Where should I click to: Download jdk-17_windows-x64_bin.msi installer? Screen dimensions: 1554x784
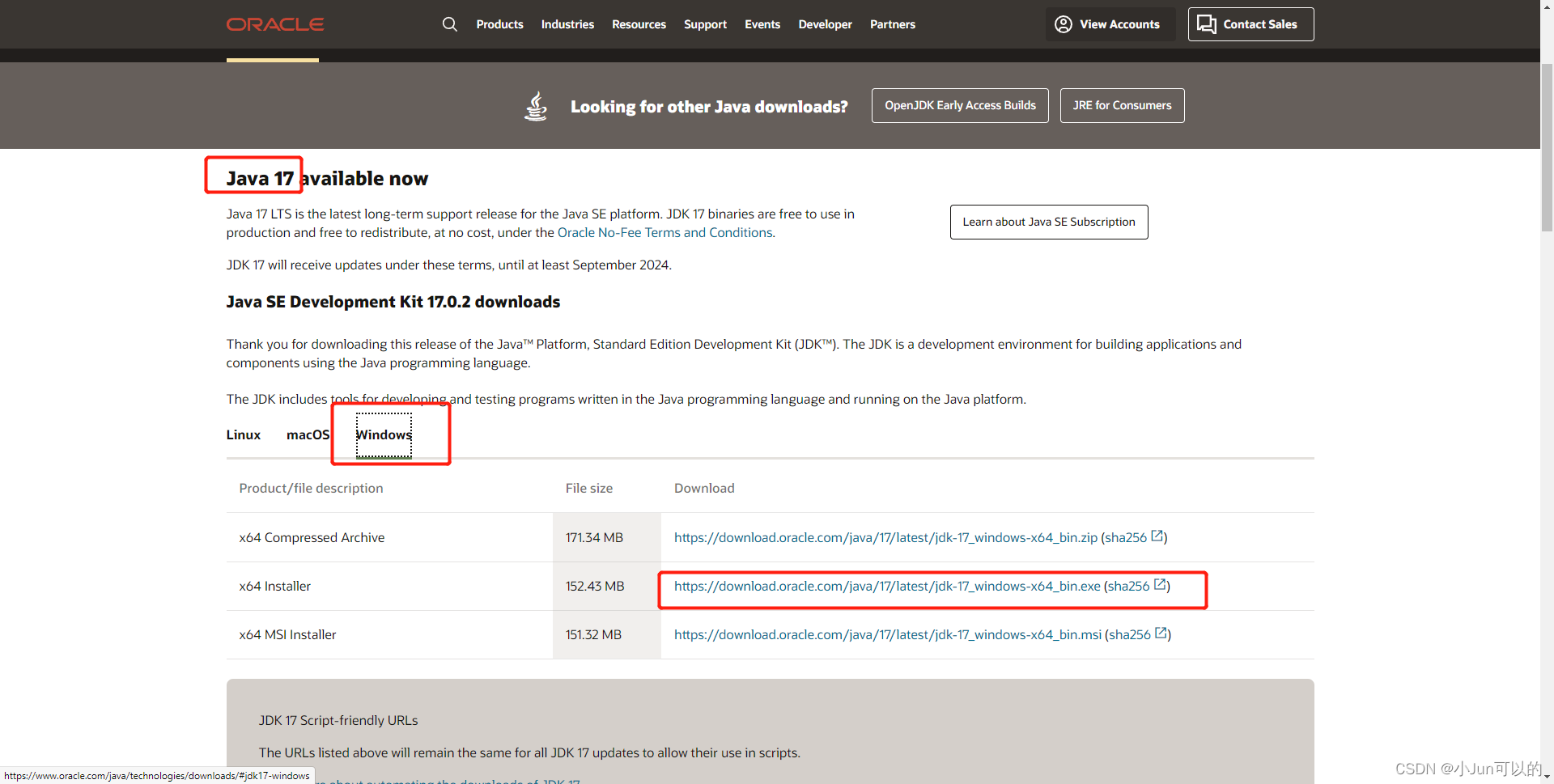pos(888,634)
